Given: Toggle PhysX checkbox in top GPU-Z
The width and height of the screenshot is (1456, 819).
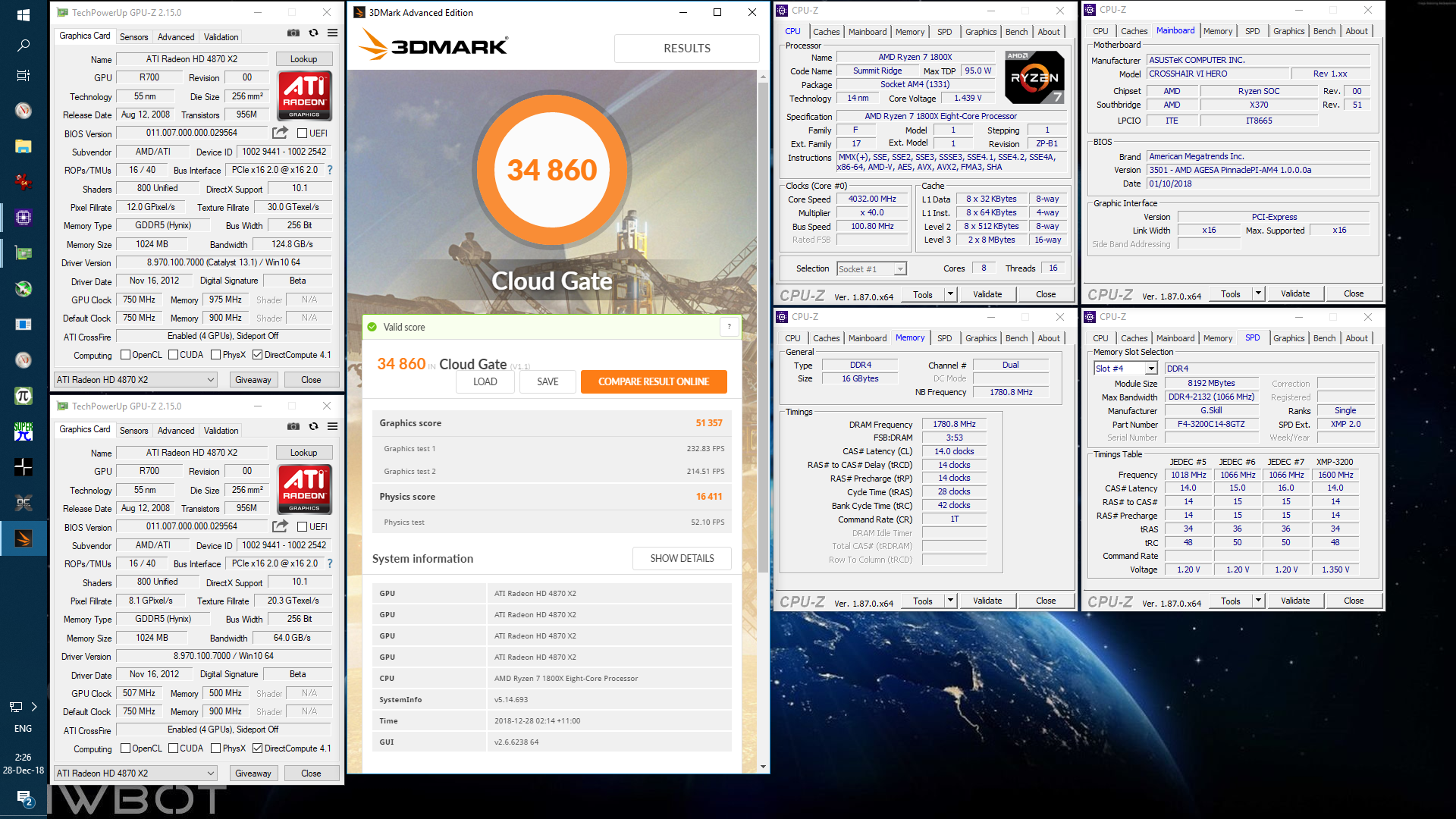Looking at the screenshot, I should coord(215,355).
